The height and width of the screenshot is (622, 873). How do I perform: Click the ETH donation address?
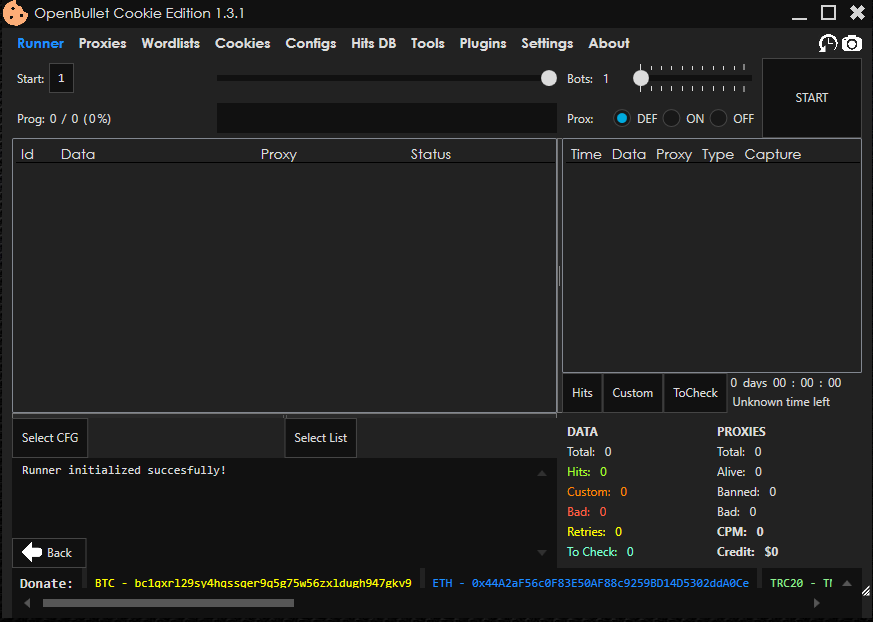(x=590, y=583)
